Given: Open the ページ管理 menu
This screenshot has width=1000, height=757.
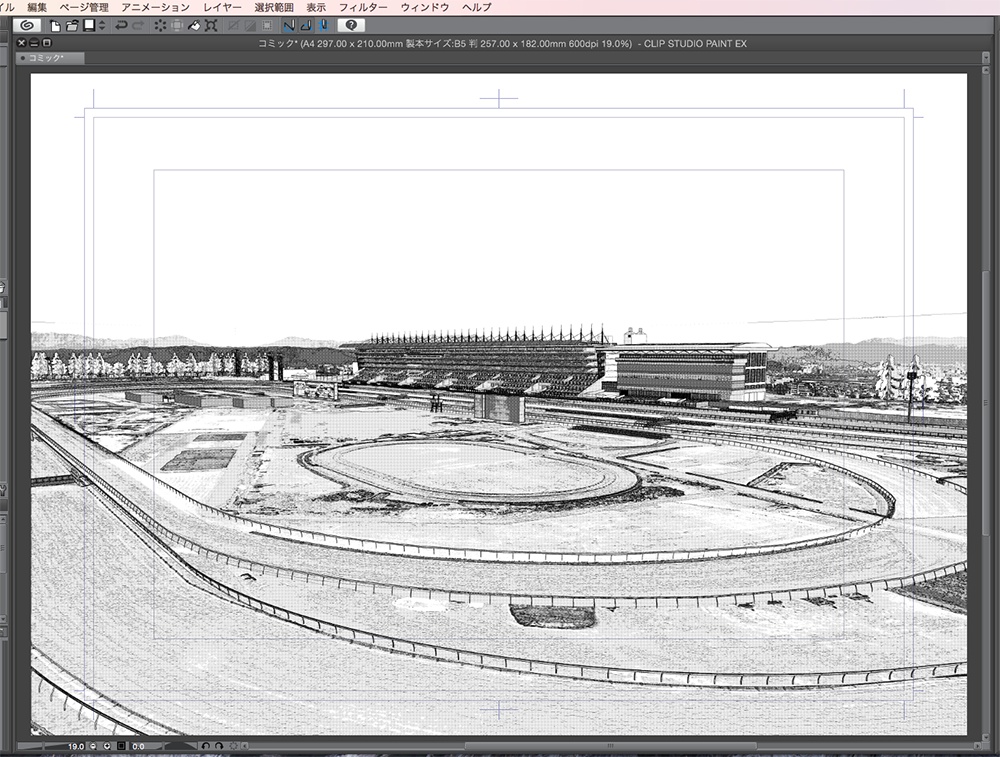Looking at the screenshot, I should tap(84, 7).
